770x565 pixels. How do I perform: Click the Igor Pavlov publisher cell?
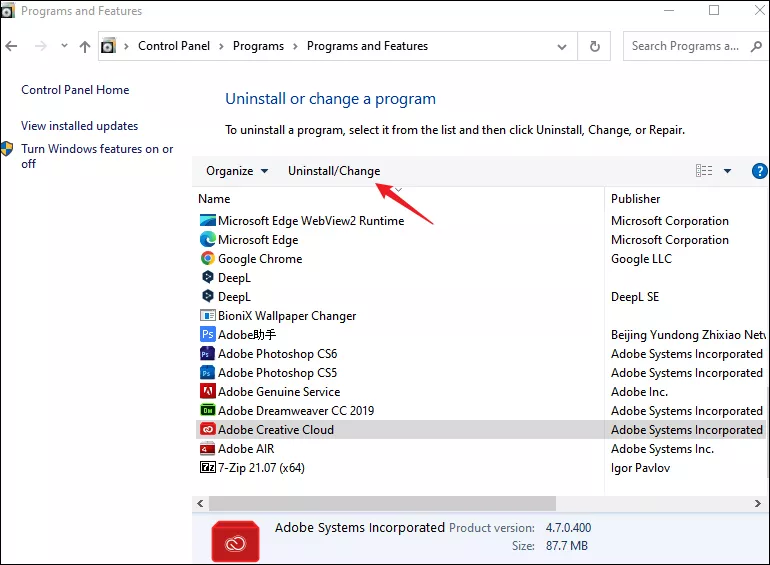click(640, 468)
